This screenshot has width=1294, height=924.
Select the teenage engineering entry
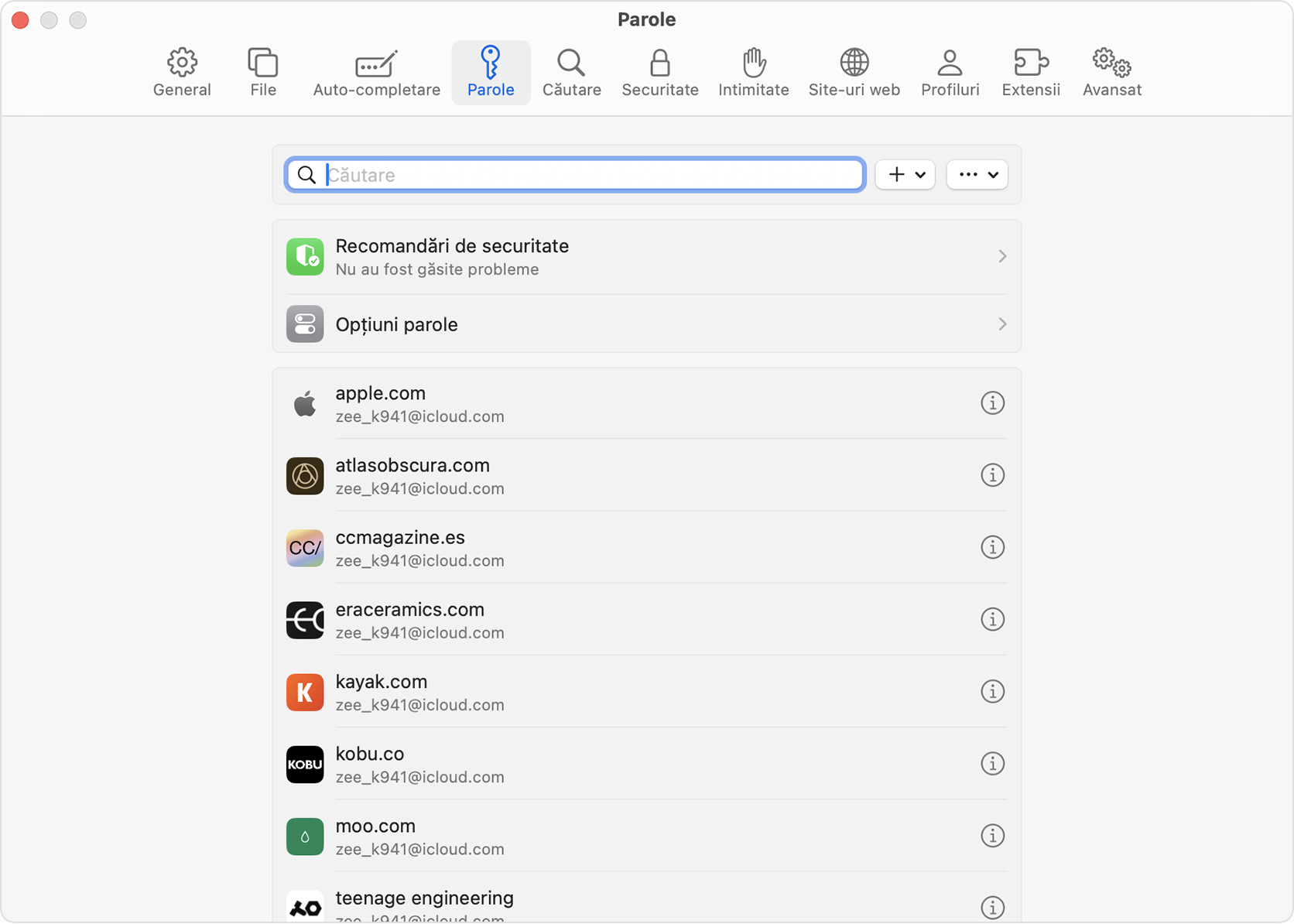coord(647,898)
